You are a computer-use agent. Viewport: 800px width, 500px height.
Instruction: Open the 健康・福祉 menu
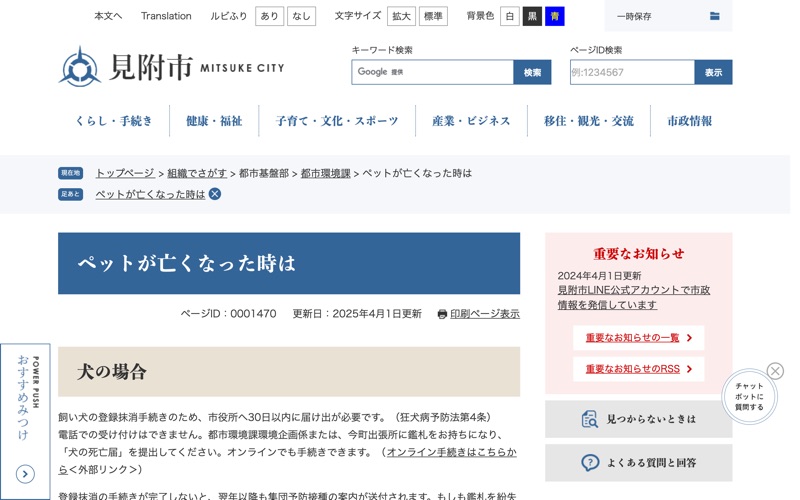tap(214, 121)
